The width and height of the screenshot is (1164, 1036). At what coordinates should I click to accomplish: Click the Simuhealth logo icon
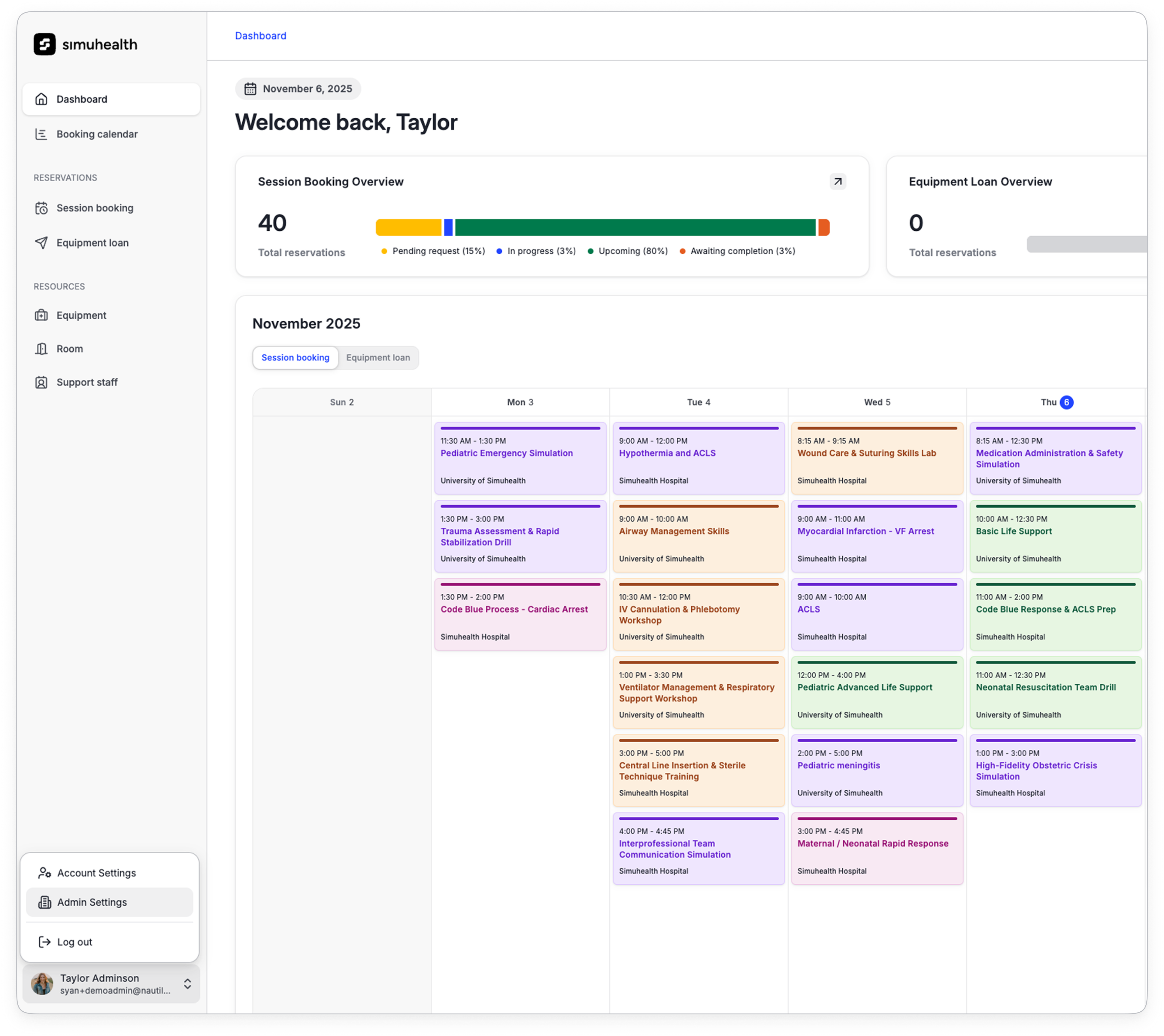pyautogui.click(x=44, y=44)
